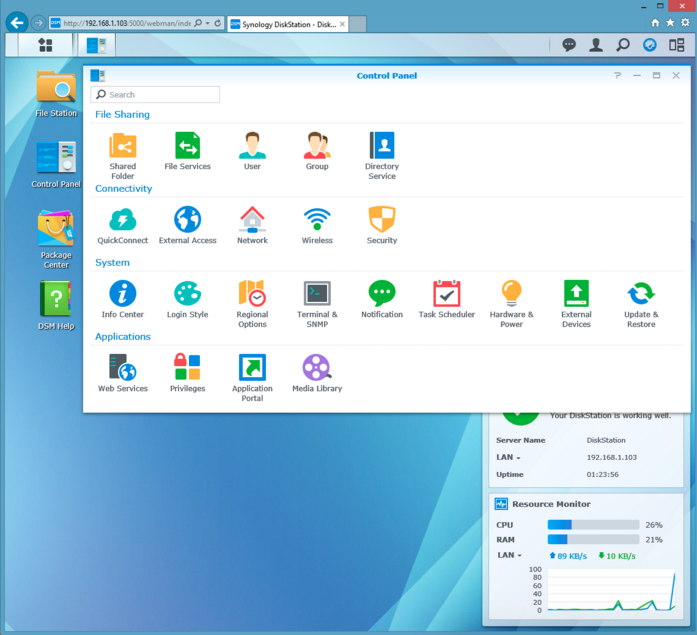Open Hardware & Power settings
The height and width of the screenshot is (635, 697).
pyautogui.click(x=512, y=304)
